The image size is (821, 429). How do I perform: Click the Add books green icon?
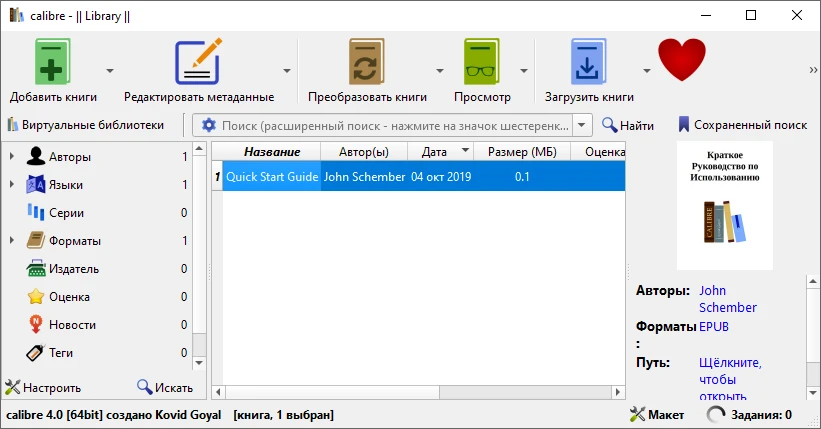(53, 62)
